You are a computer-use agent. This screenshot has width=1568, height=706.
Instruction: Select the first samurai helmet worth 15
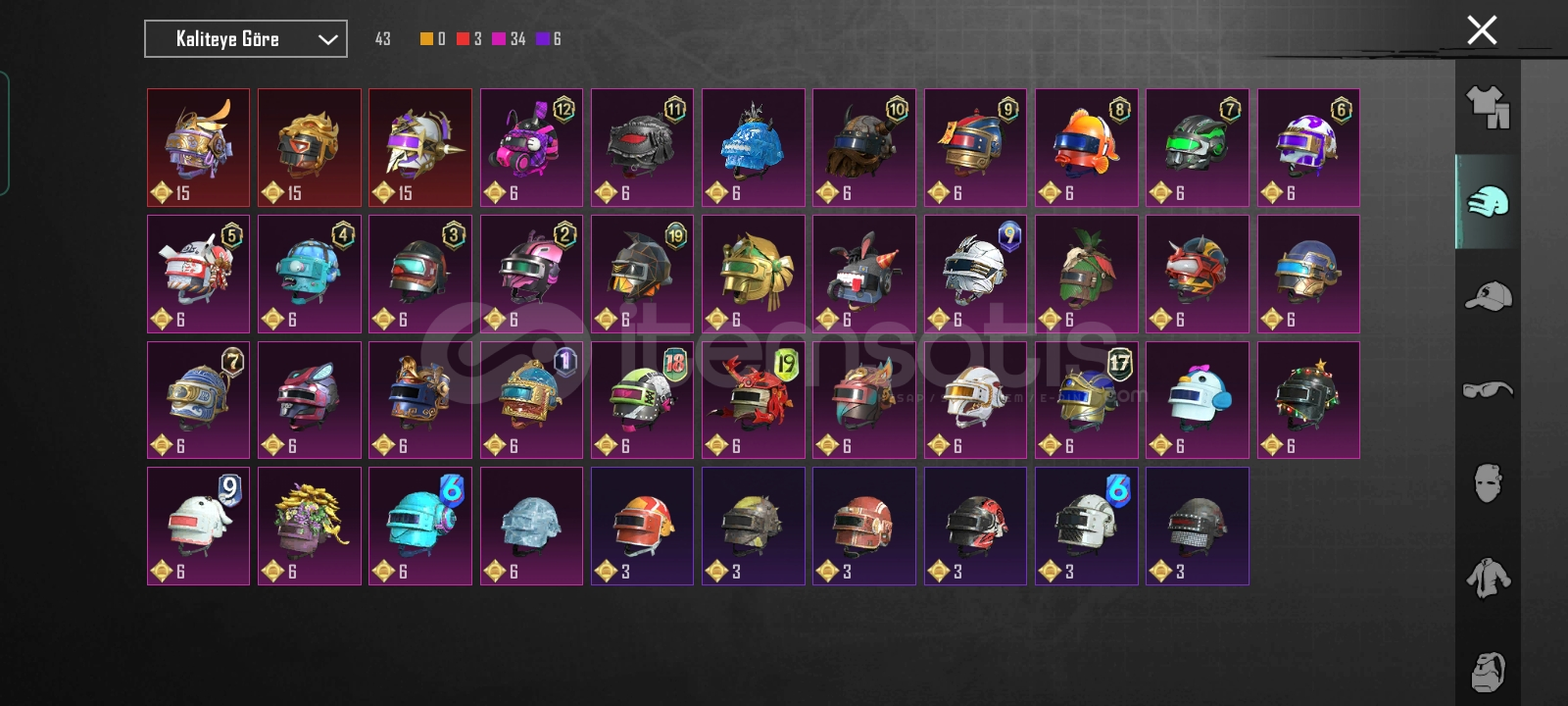point(198,148)
